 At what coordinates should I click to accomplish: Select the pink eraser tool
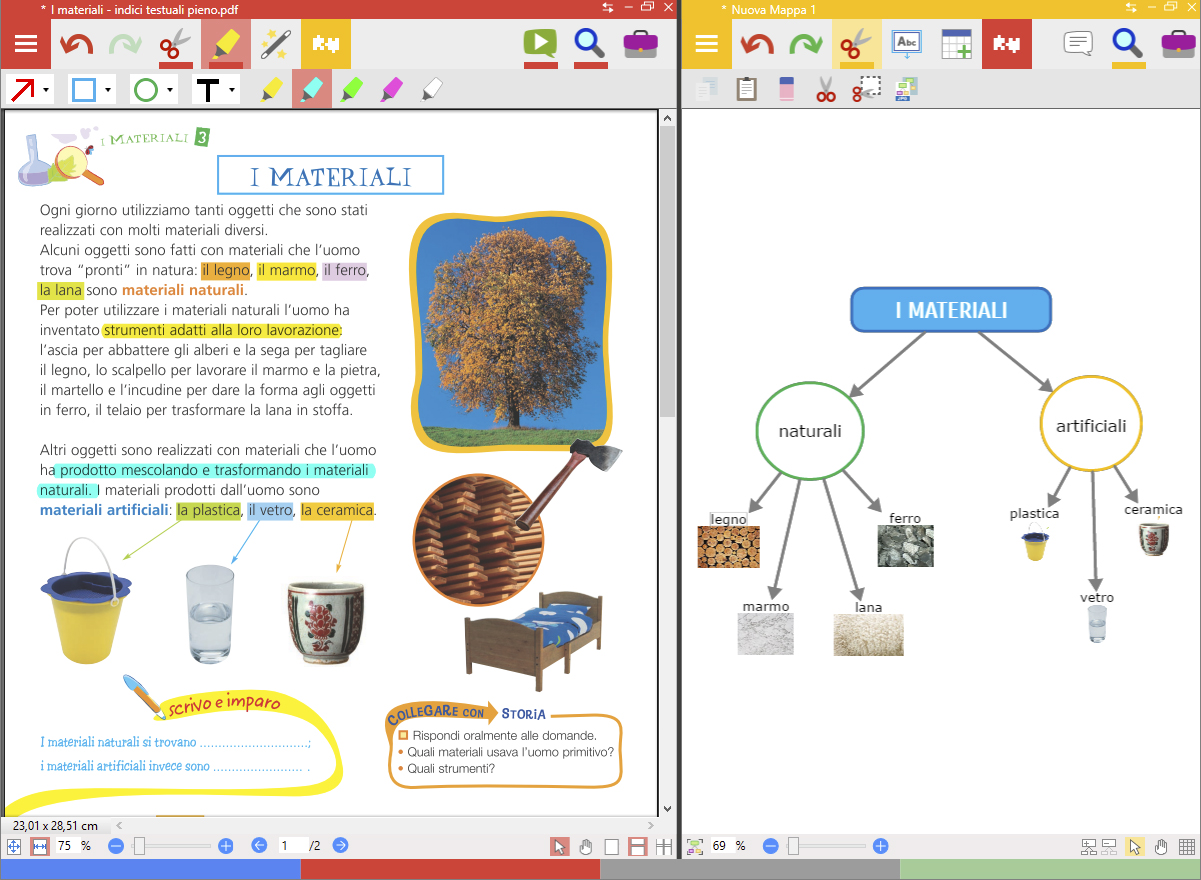pyautogui.click(x=785, y=89)
